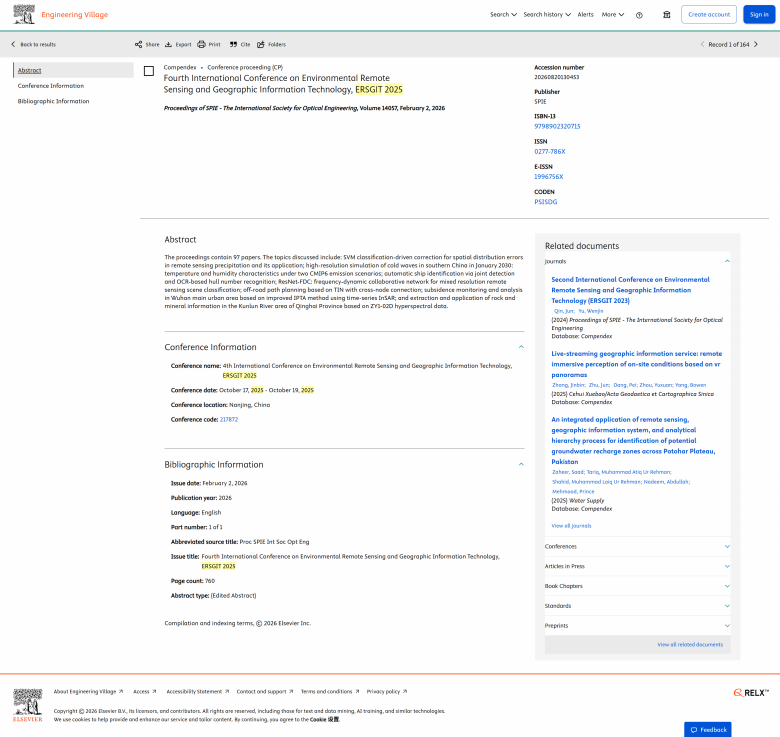Click the Share icon in toolbar
Viewport: 780px width, 737px height.
click(x=139, y=45)
